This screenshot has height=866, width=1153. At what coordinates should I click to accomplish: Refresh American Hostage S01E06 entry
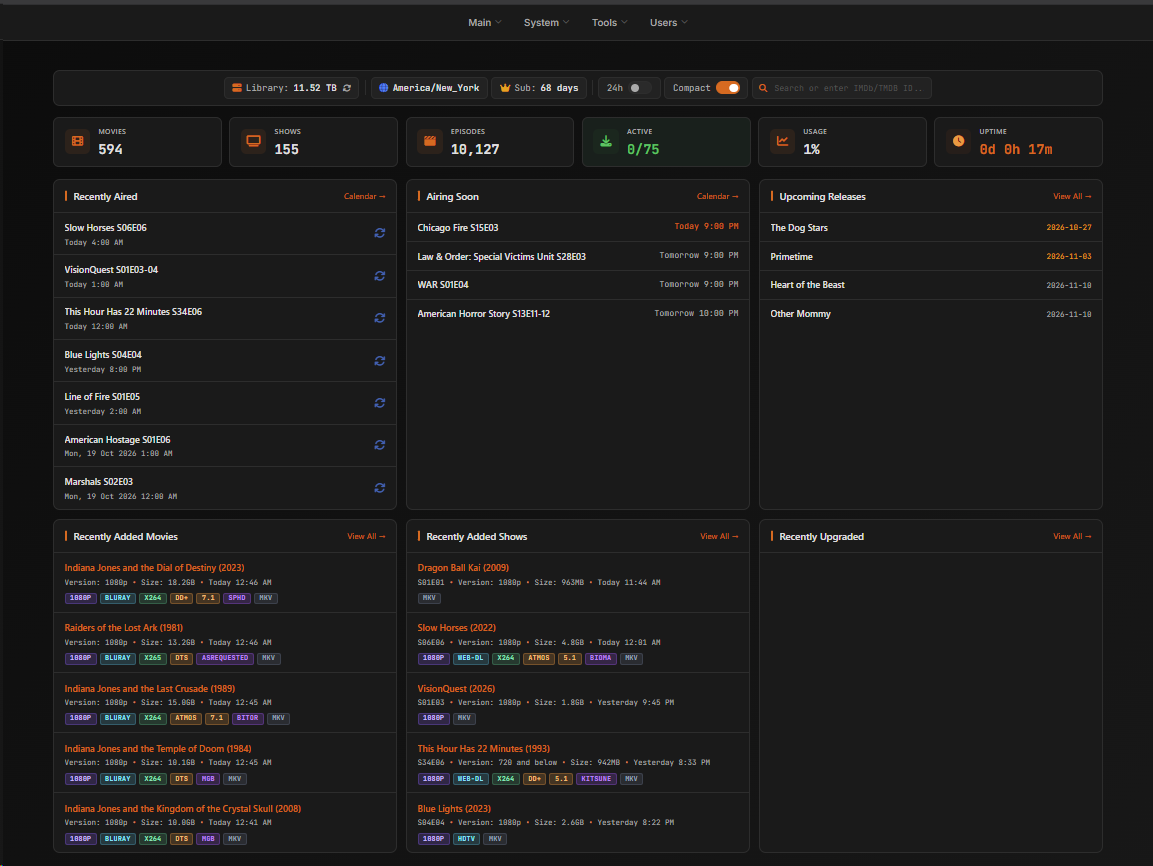click(x=379, y=445)
